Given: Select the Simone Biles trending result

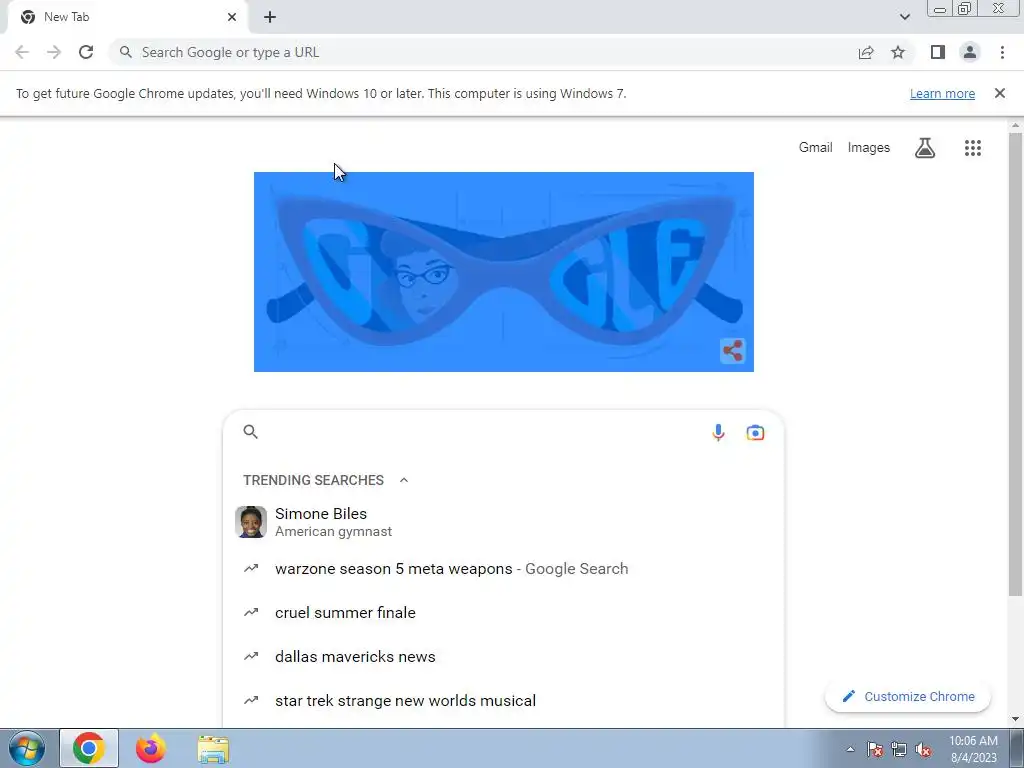Looking at the screenshot, I should point(503,522).
